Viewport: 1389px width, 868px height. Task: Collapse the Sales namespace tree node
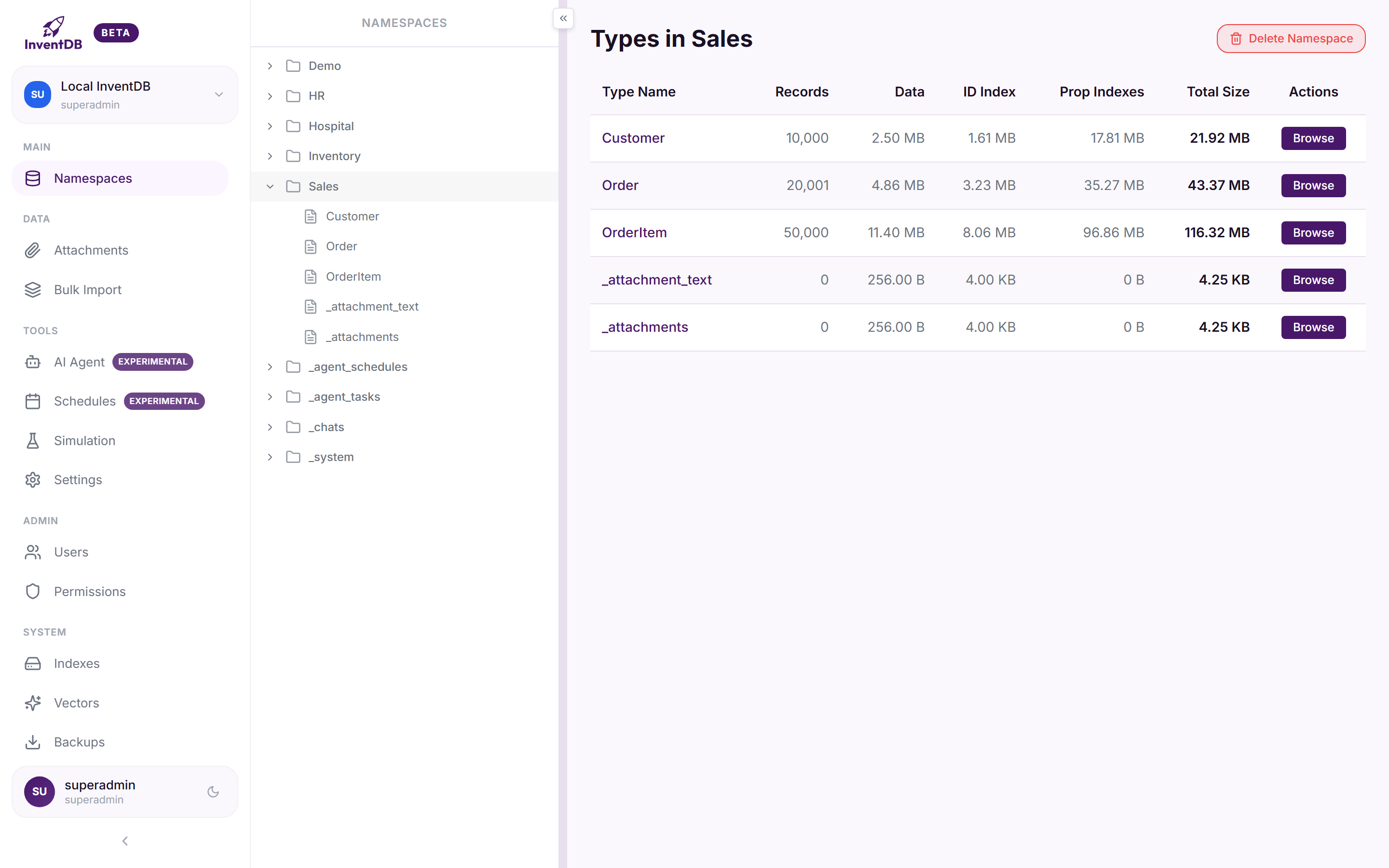point(271,186)
